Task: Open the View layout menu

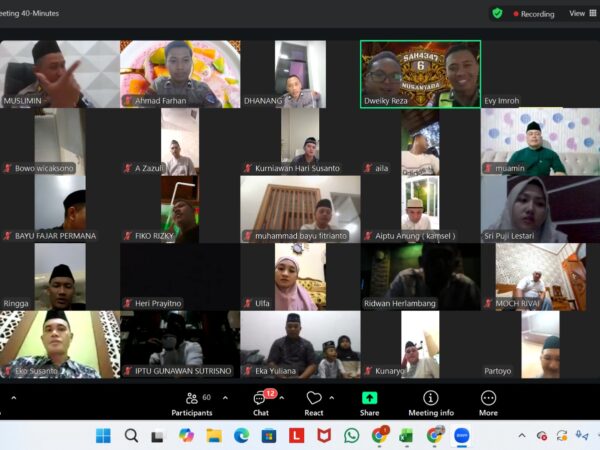Action: [579, 14]
